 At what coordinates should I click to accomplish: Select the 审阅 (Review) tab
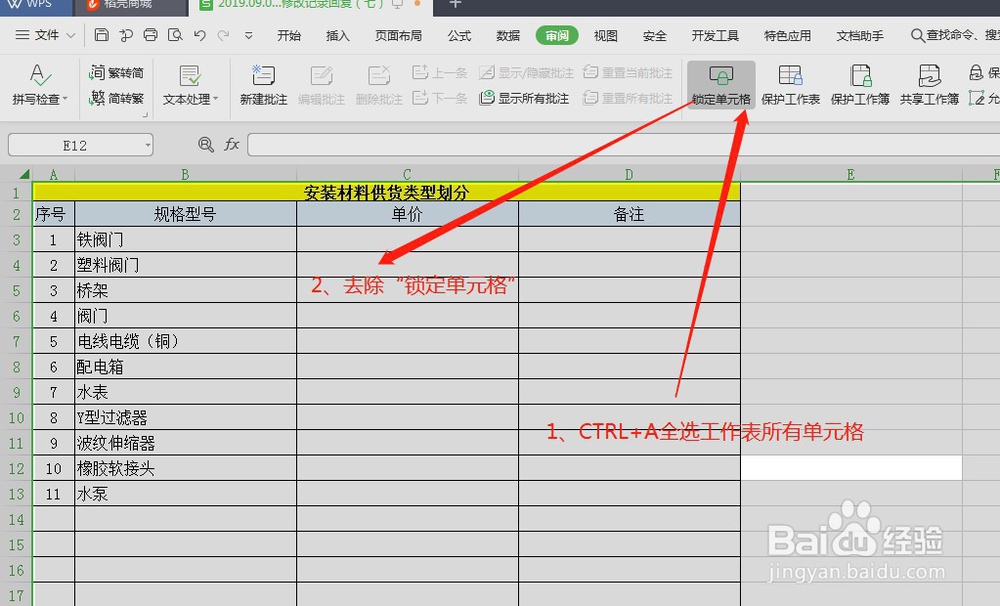[x=557, y=36]
